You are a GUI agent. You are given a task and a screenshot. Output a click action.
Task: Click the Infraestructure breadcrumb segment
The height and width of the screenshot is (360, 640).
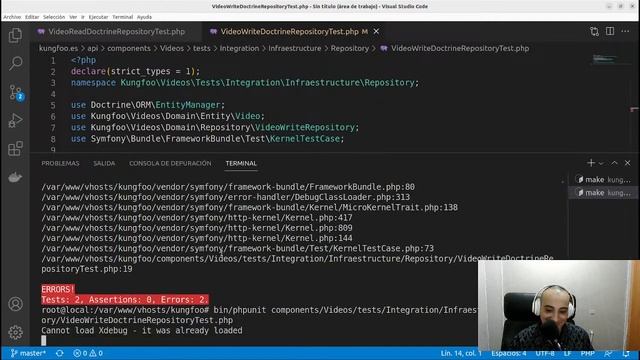295,48
